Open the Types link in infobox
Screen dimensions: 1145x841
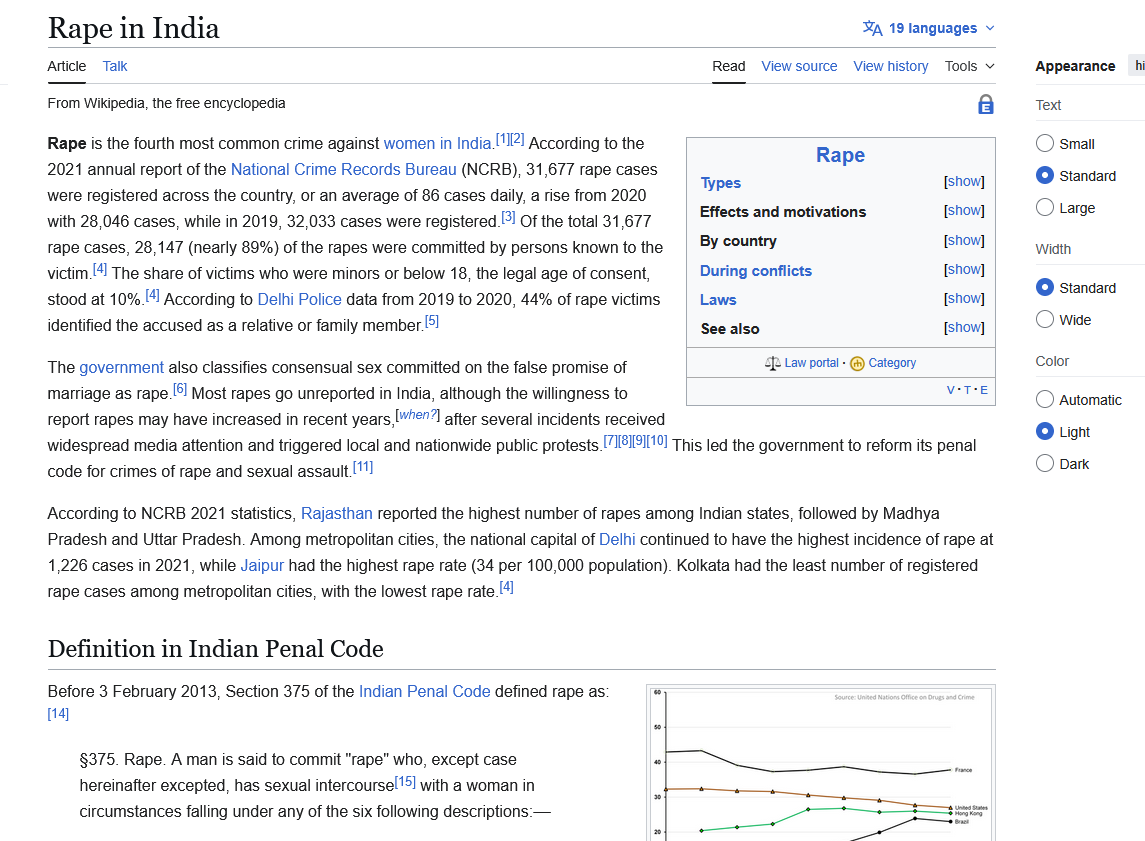721,183
